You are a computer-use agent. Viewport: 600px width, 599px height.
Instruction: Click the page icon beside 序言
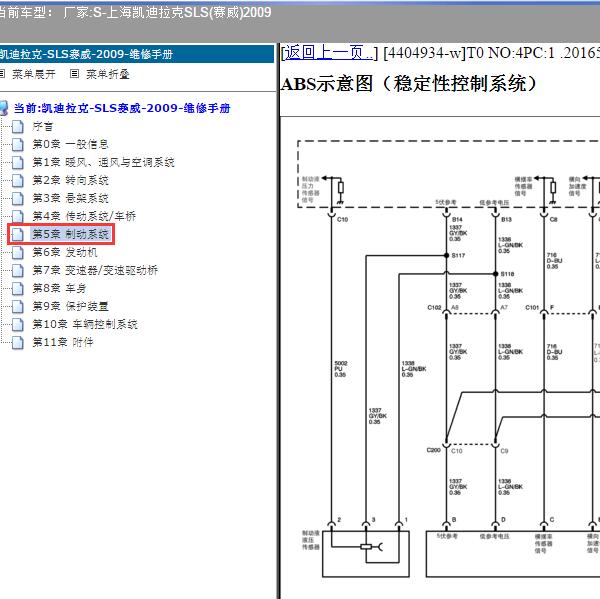[x=18, y=126]
